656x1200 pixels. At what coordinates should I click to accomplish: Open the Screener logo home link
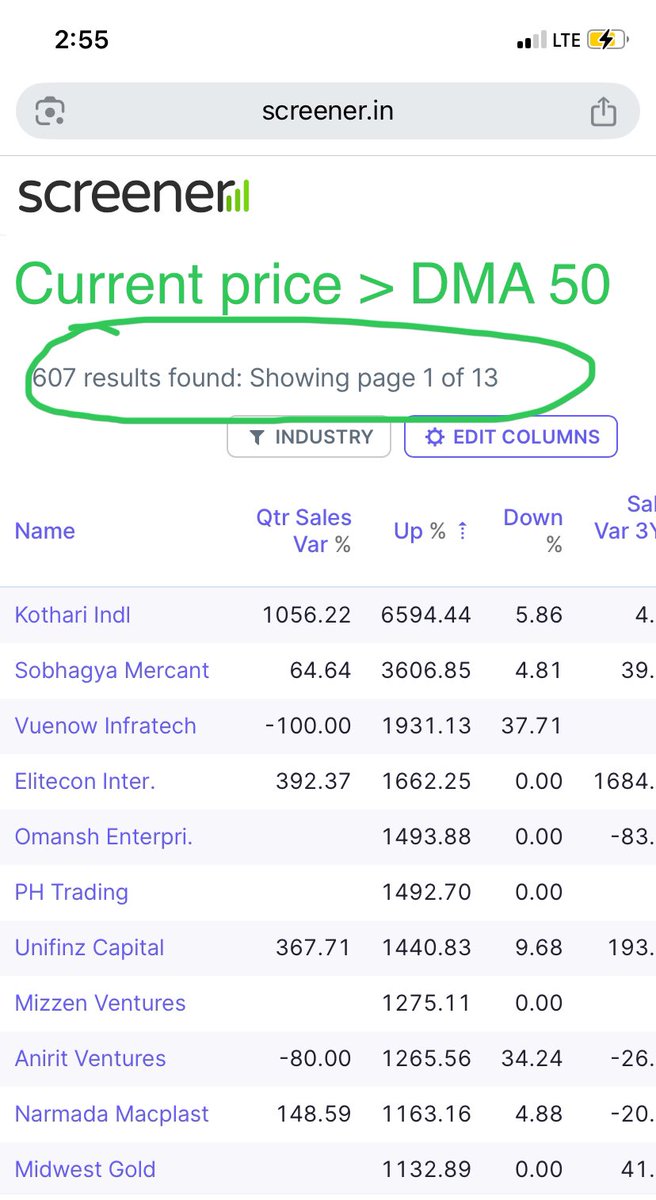click(x=134, y=194)
